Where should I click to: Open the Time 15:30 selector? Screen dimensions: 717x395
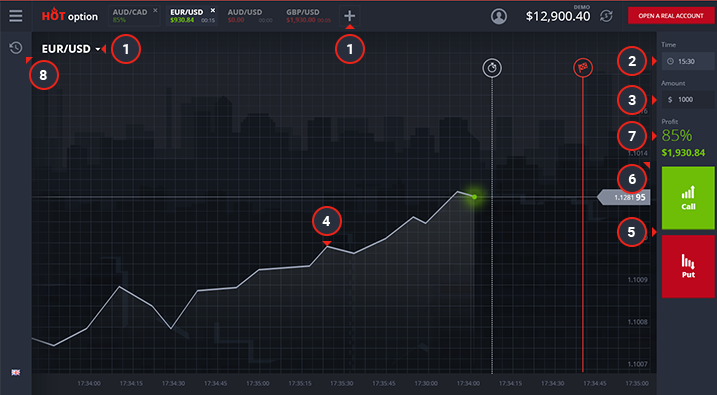click(x=688, y=61)
